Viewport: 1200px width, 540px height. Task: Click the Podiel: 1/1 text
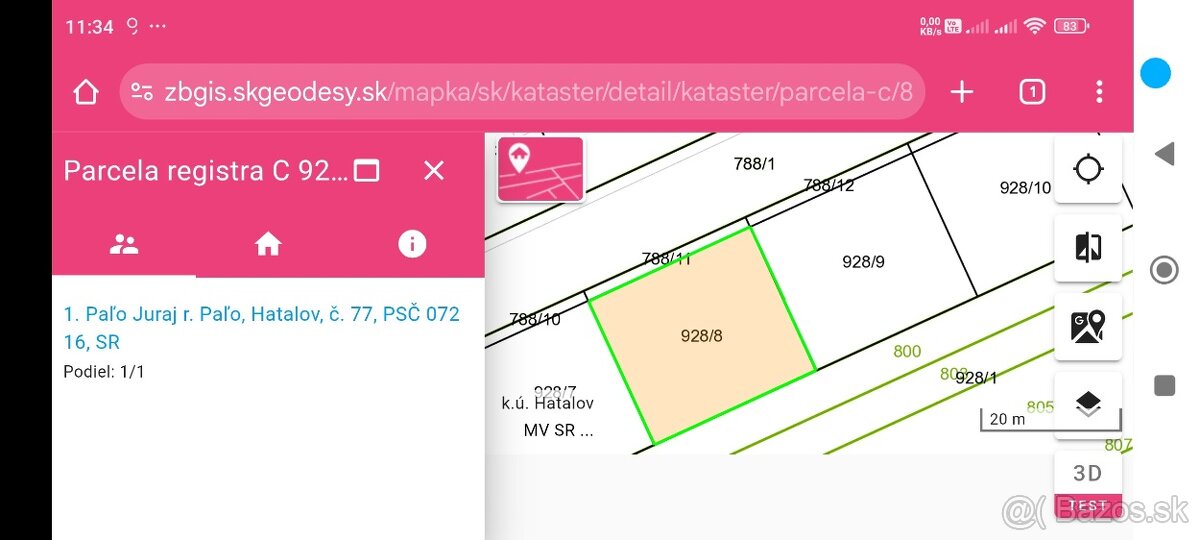click(104, 372)
